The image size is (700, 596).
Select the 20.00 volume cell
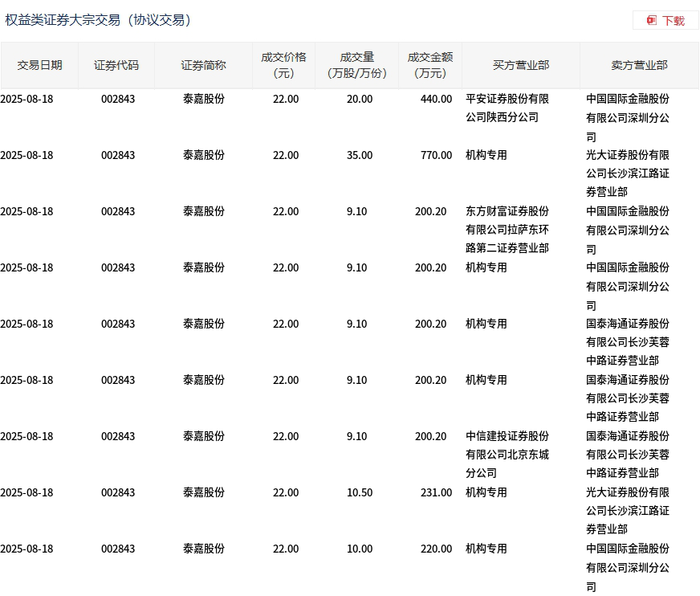coord(359,99)
